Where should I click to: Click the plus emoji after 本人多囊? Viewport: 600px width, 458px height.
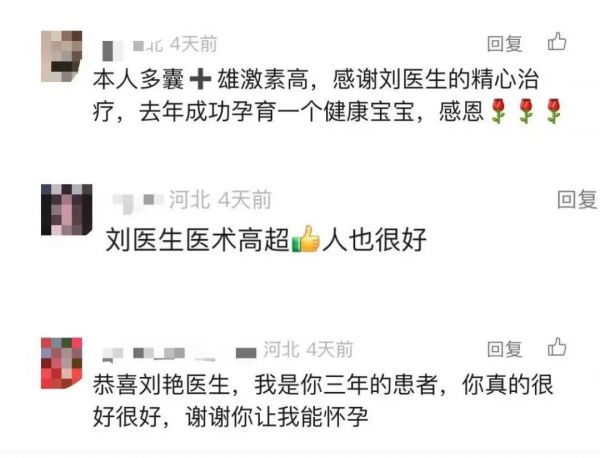[201, 80]
